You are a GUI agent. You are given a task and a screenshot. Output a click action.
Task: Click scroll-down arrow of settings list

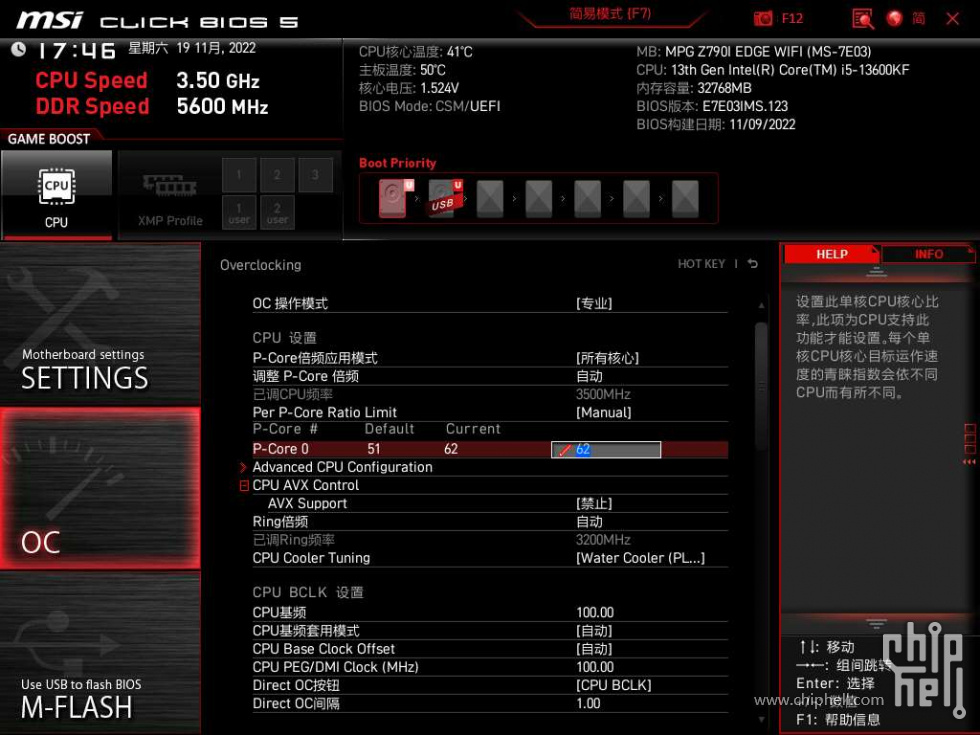[x=761, y=720]
